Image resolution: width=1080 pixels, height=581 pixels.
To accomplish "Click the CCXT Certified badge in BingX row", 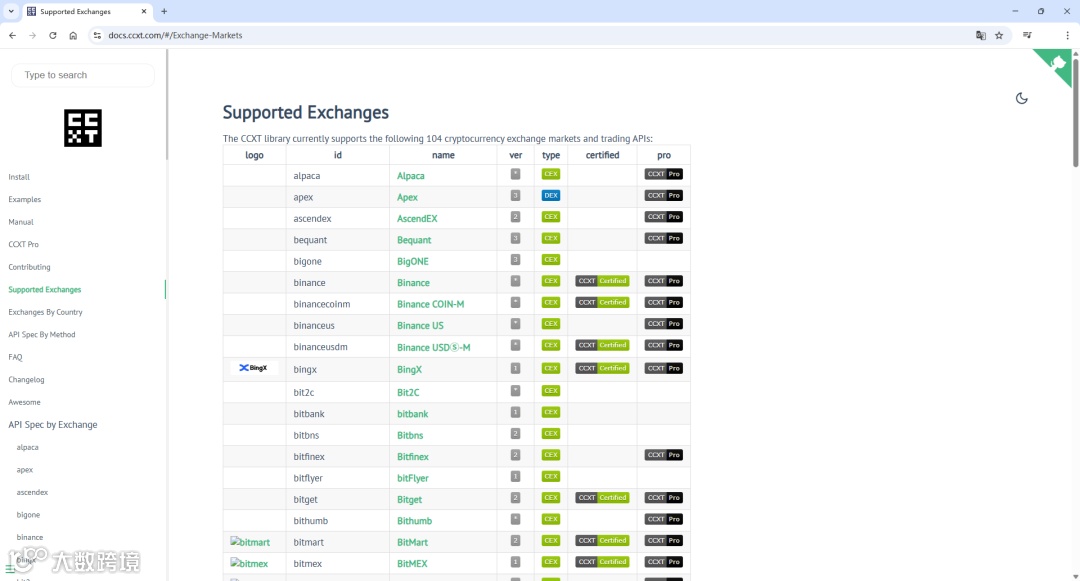I will point(602,368).
